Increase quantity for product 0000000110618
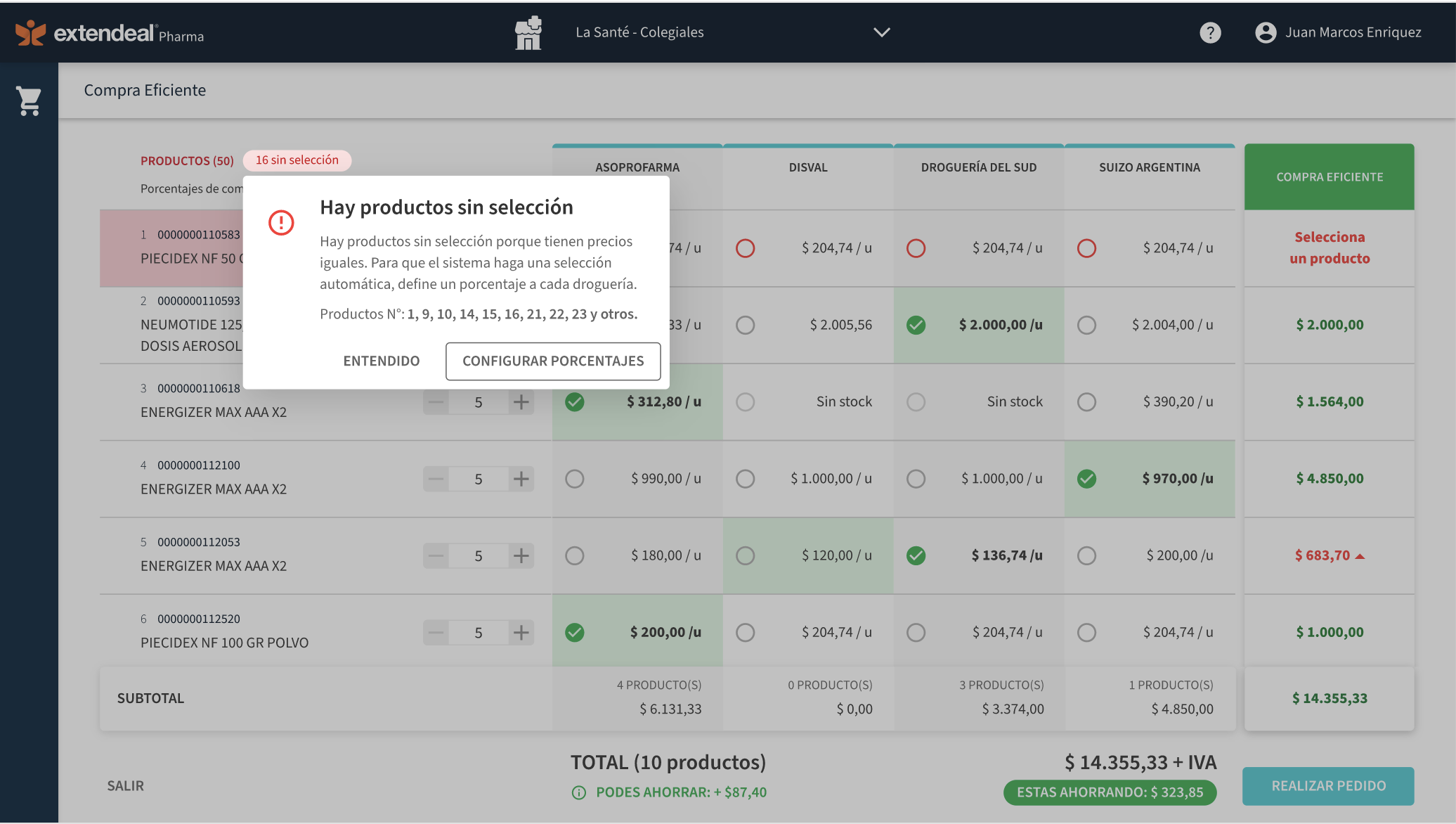Screen dimensions: 1456x824 (x=521, y=402)
